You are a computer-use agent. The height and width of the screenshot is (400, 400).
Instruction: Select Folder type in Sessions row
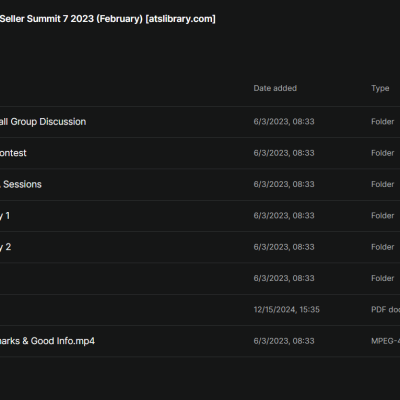click(x=382, y=184)
